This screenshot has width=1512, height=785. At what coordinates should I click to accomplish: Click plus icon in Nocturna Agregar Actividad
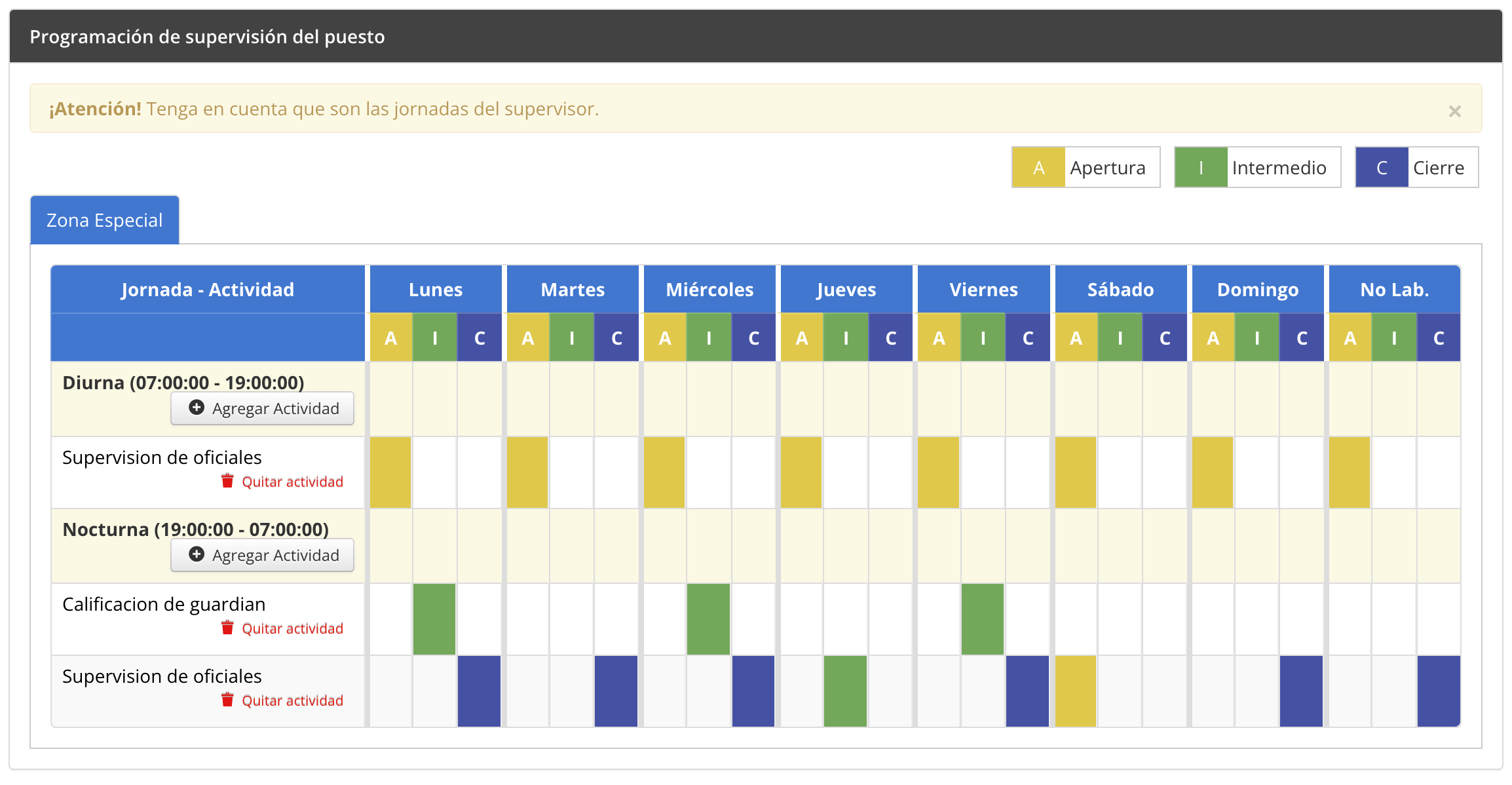[x=197, y=554]
